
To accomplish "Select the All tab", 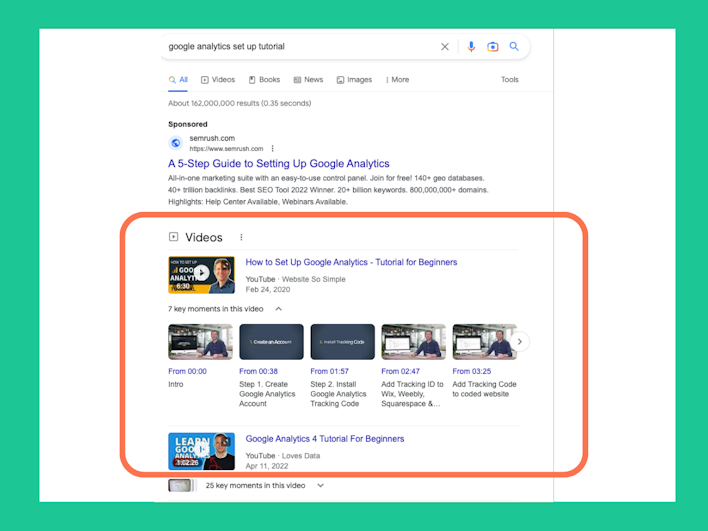I will coord(178,80).
